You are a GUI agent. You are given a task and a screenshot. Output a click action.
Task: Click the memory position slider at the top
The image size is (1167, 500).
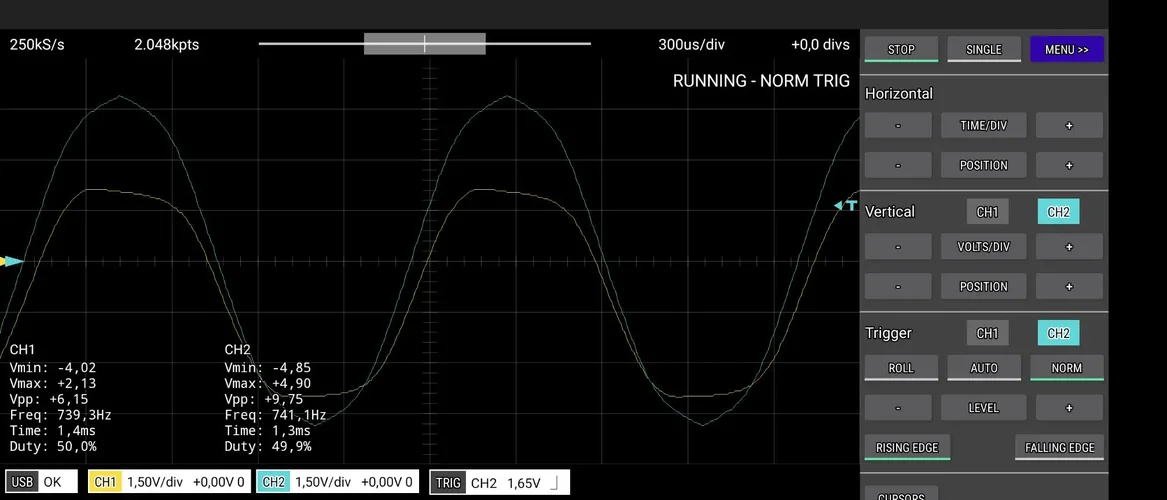(x=424, y=43)
